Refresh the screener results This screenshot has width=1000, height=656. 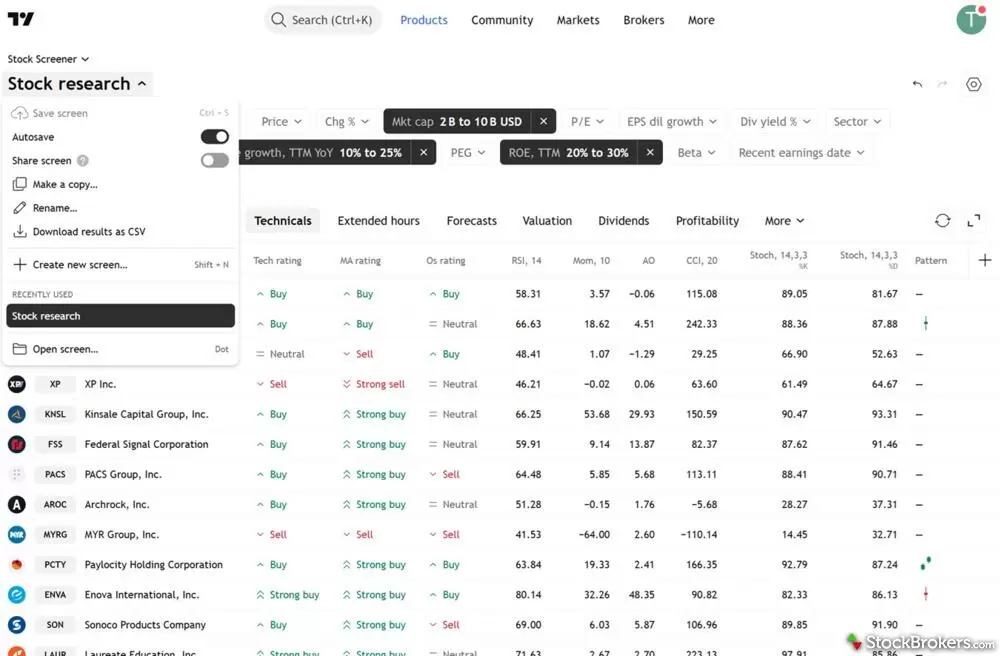(x=943, y=221)
